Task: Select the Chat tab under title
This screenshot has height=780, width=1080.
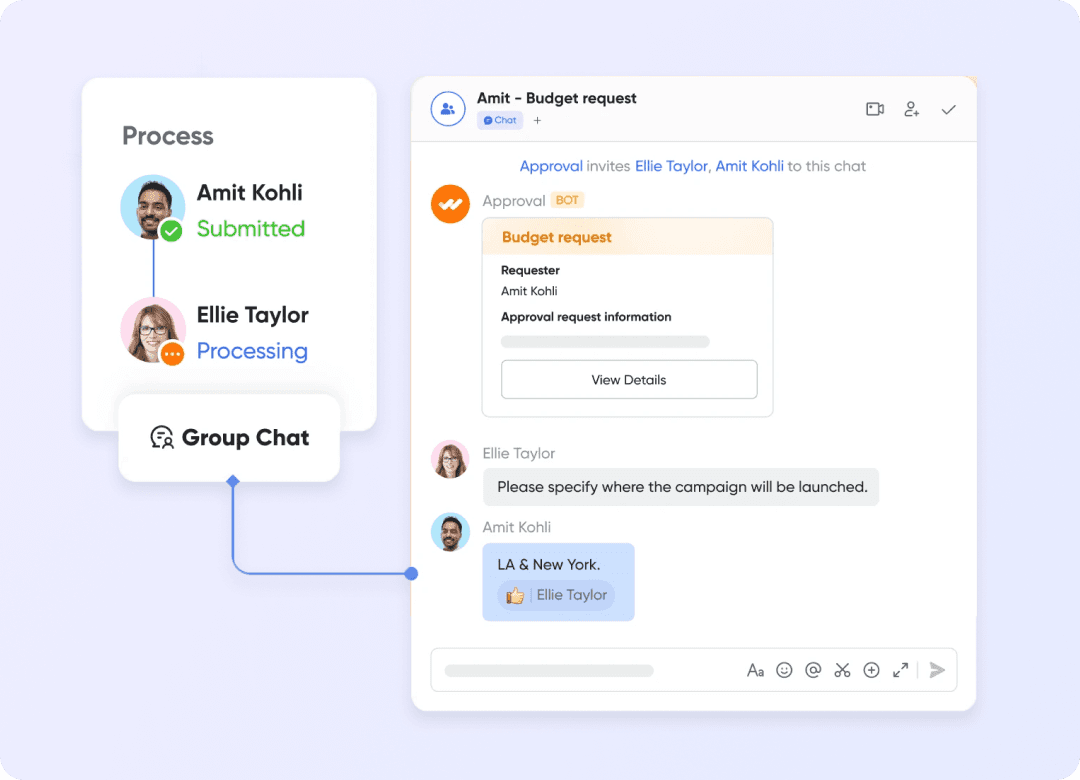Action: (x=500, y=120)
